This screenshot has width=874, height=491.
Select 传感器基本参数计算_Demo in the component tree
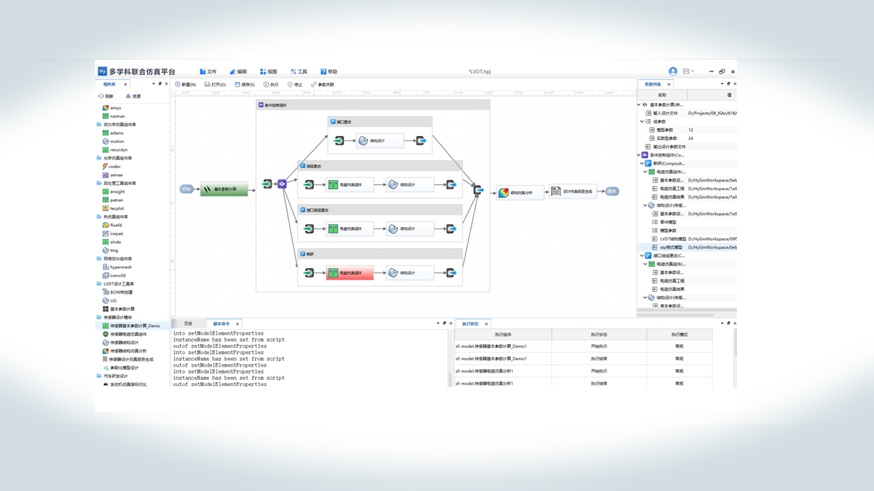pos(134,326)
